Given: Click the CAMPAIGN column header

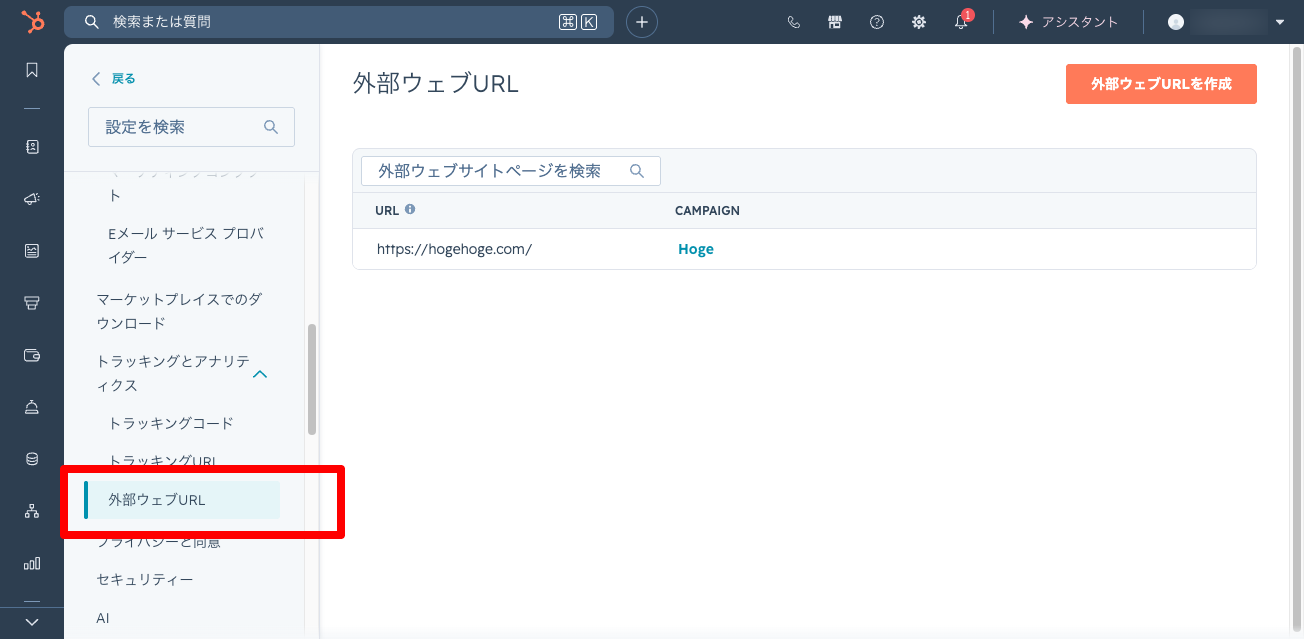Looking at the screenshot, I should coord(707,211).
